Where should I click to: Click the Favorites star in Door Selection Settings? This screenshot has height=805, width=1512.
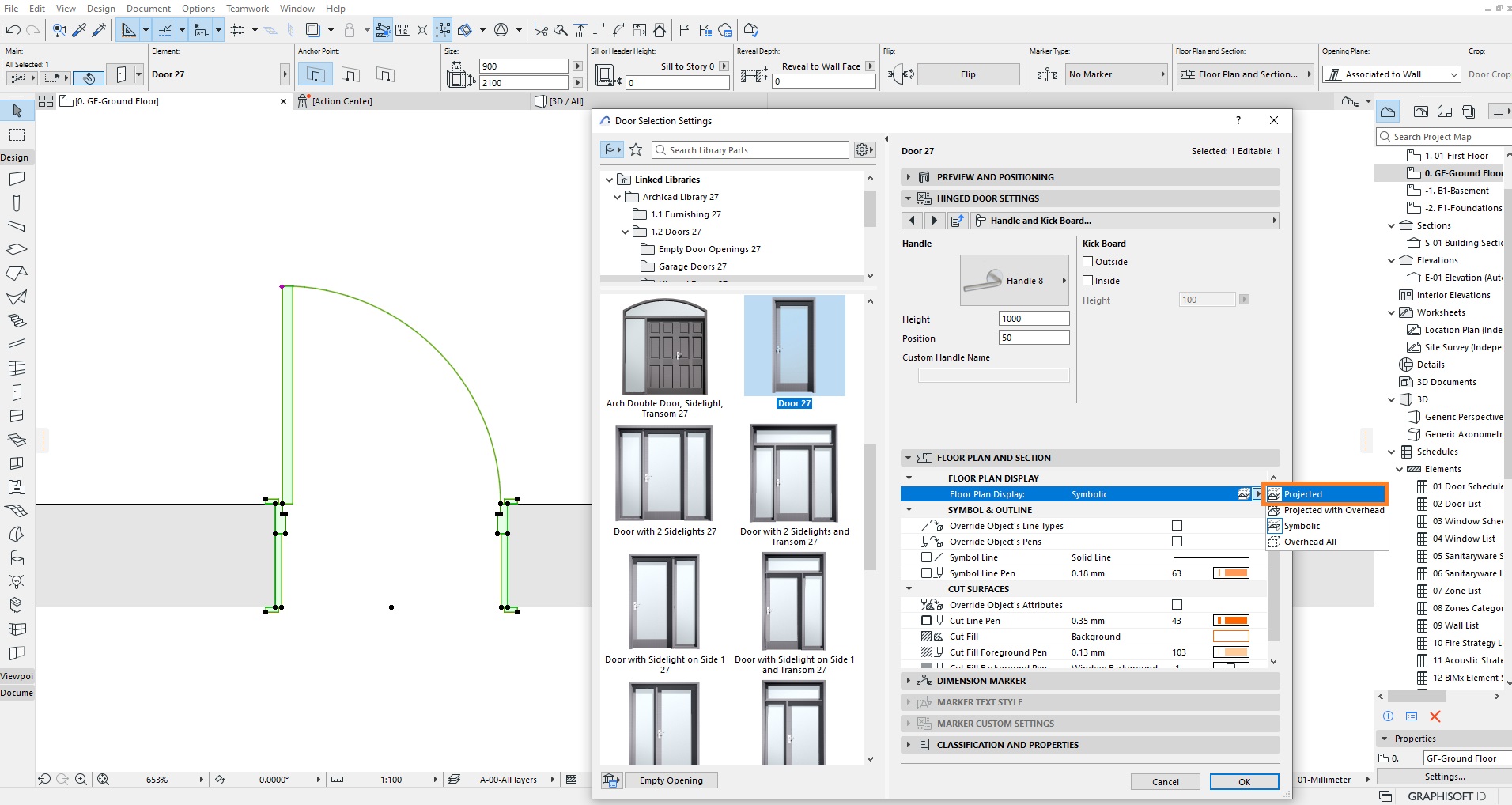point(637,149)
